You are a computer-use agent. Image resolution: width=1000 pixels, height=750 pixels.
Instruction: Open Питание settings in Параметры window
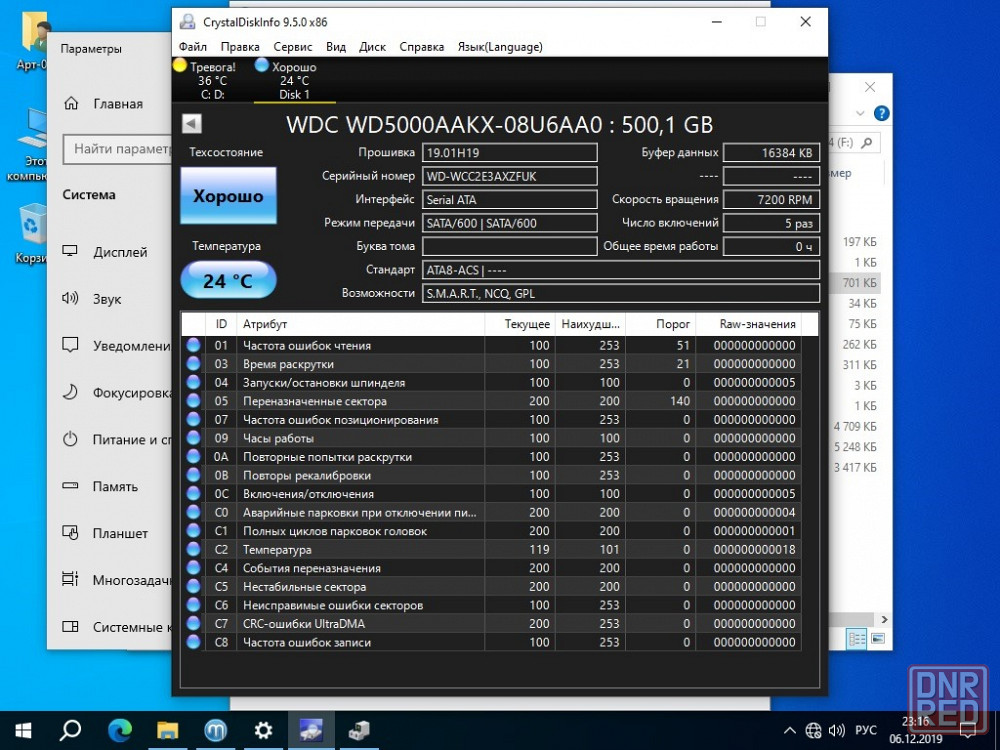pos(110,439)
